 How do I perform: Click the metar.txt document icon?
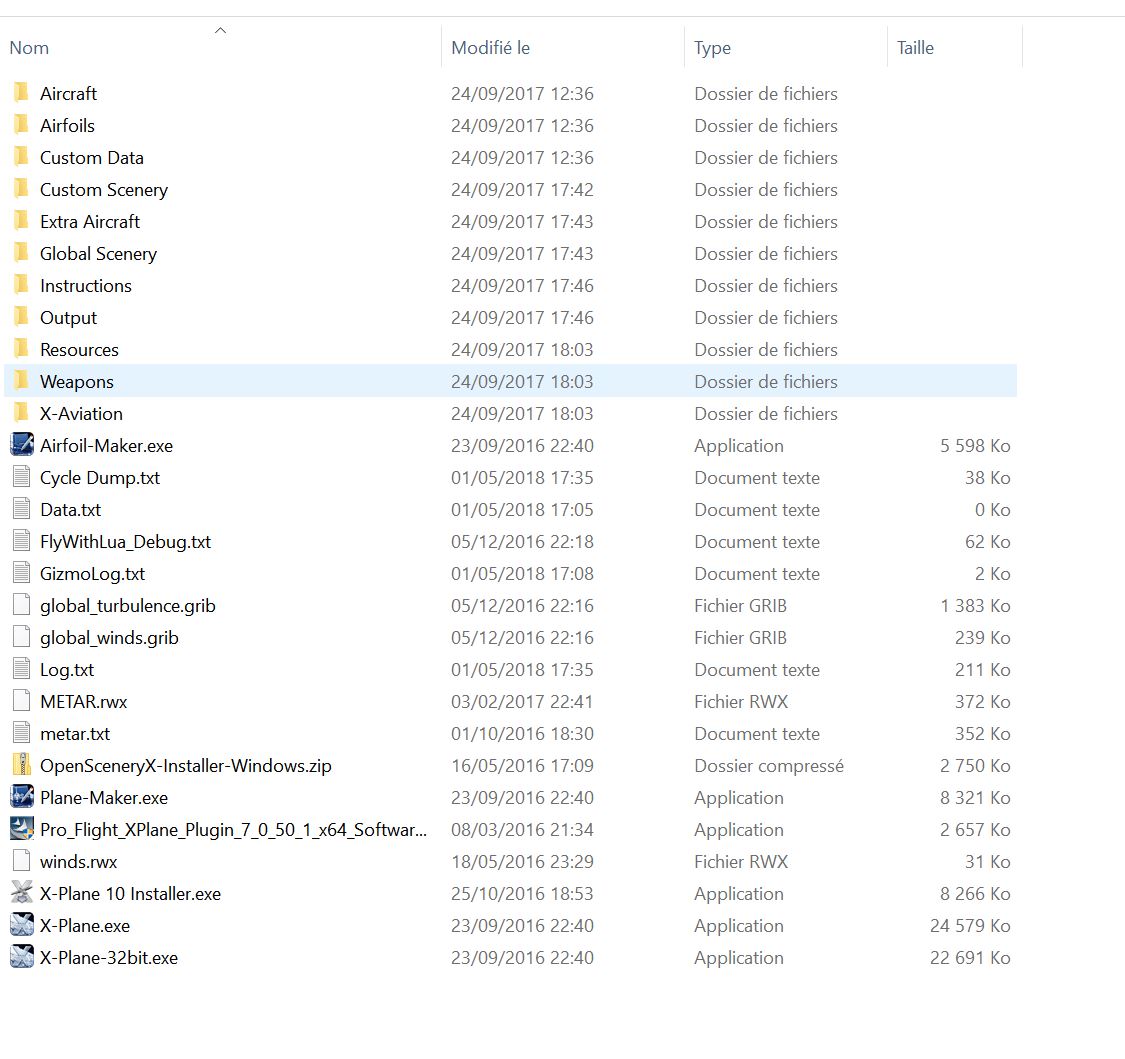coord(22,733)
